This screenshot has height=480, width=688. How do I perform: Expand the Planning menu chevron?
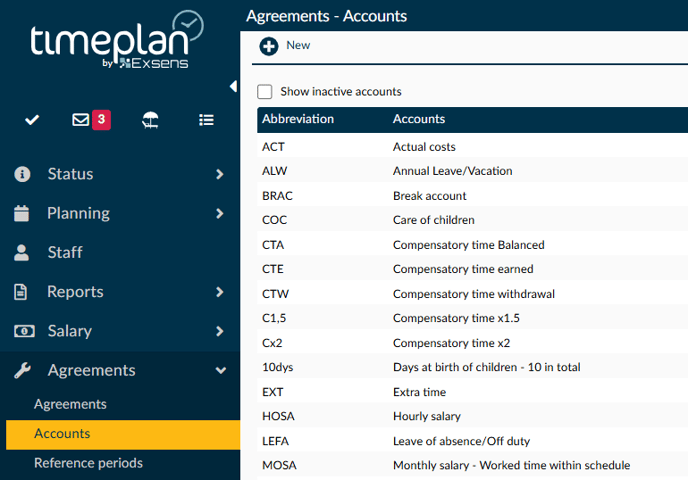coord(220,214)
